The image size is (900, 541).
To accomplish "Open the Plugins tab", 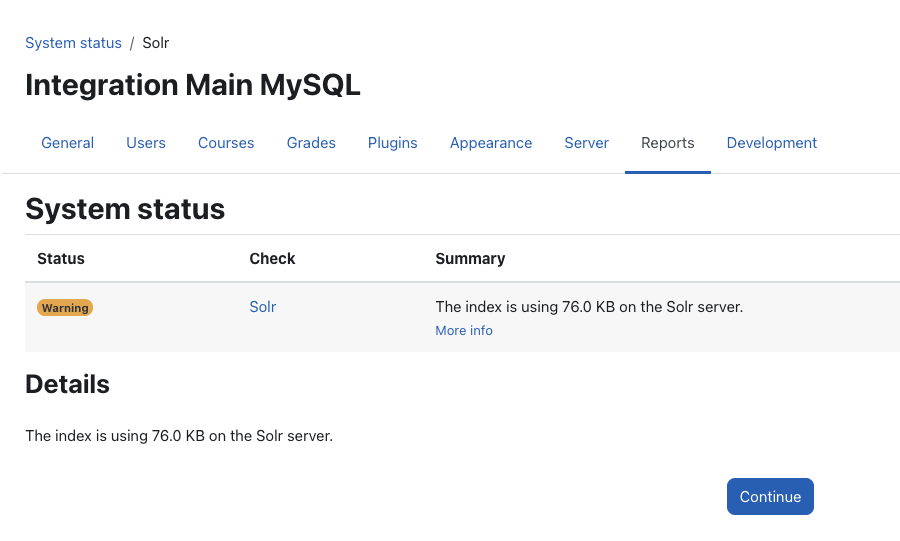I will pyautogui.click(x=393, y=143).
